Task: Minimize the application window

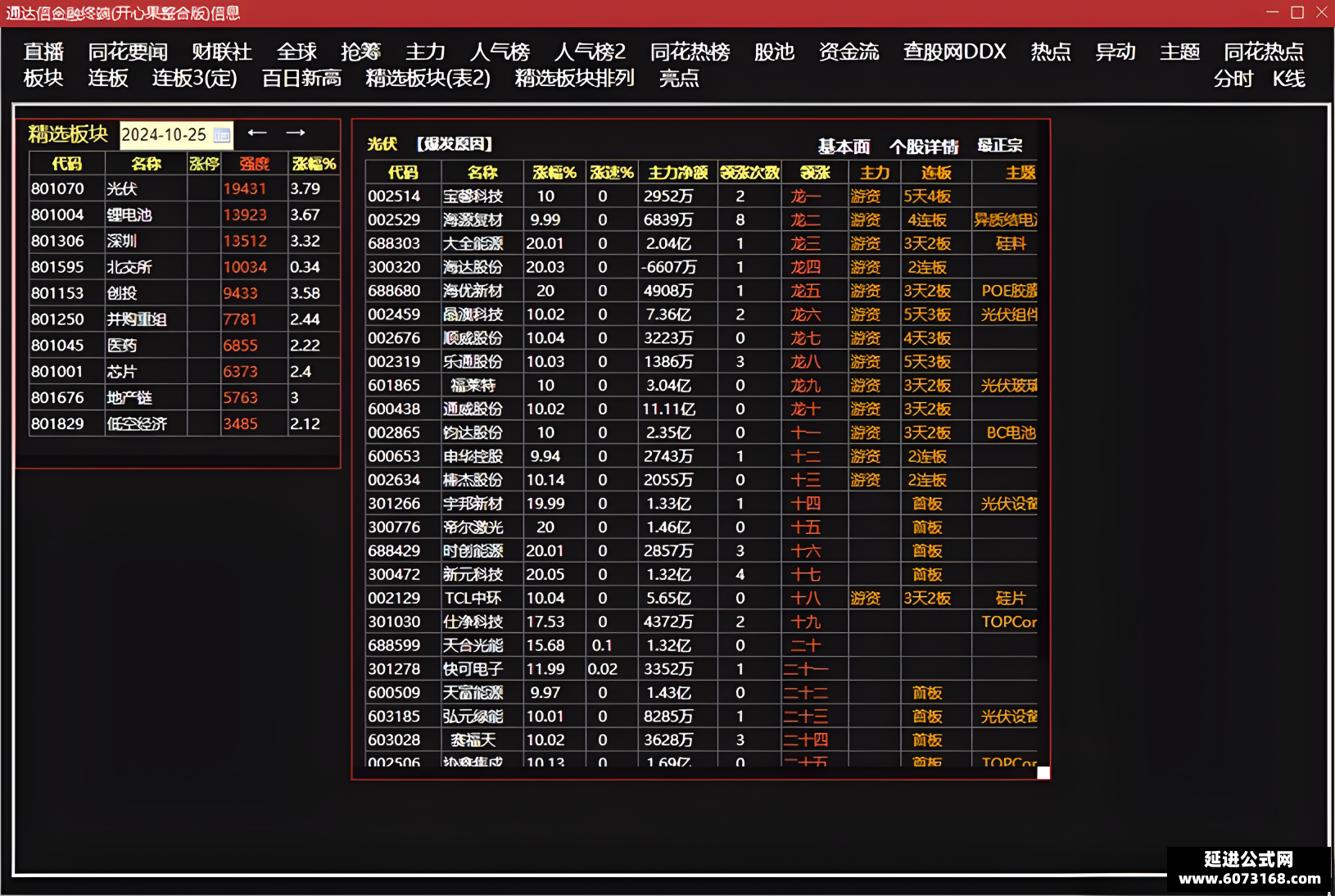Action: pyautogui.click(x=1272, y=12)
